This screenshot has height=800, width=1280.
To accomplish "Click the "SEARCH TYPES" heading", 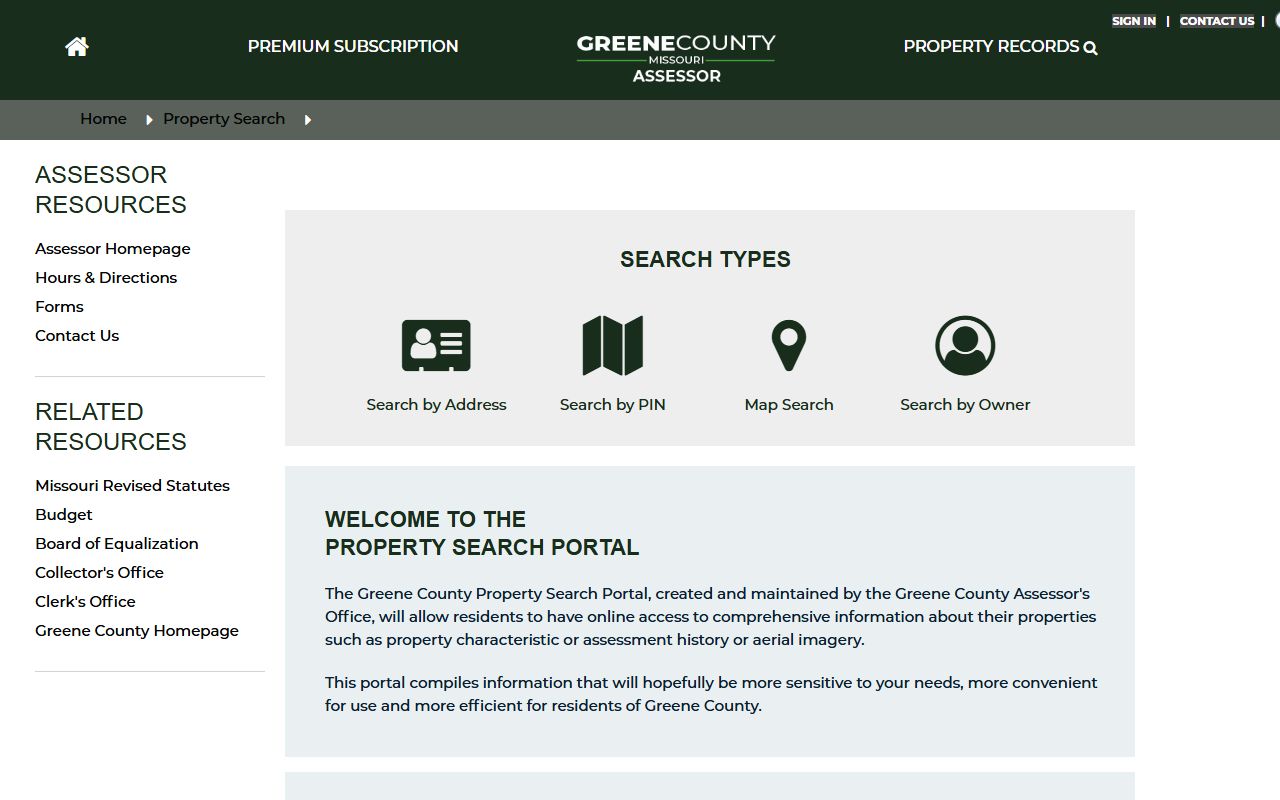I will point(705,259).
